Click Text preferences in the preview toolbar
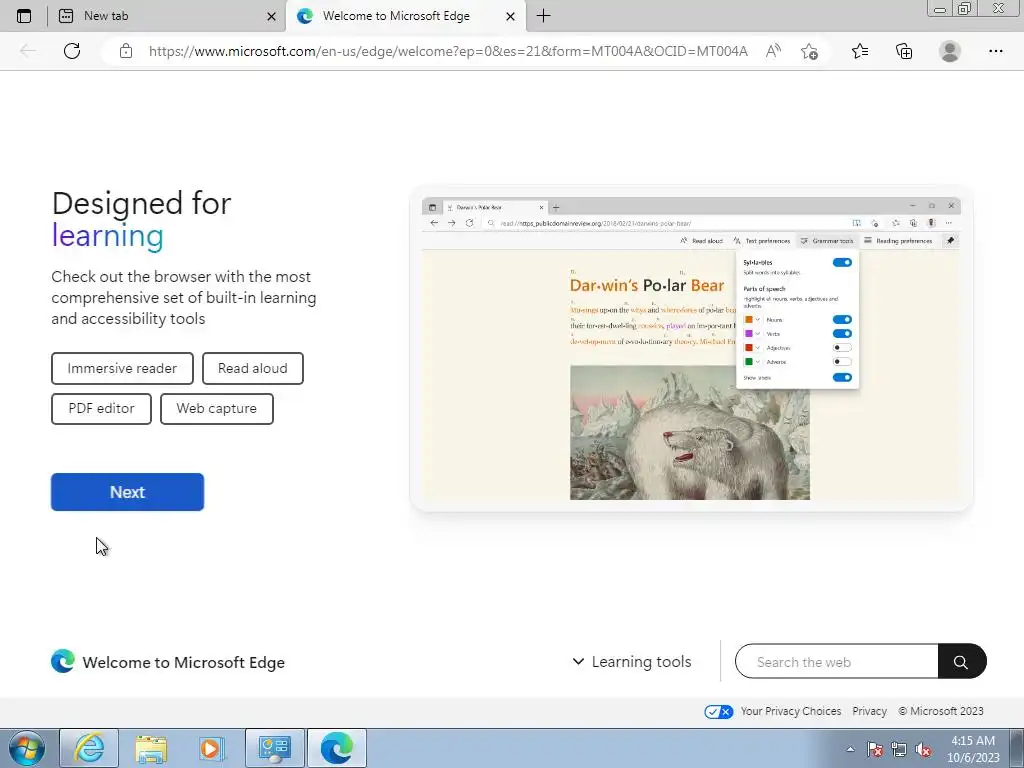The width and height of the screenshot is (1024, 768). [761, 241]
